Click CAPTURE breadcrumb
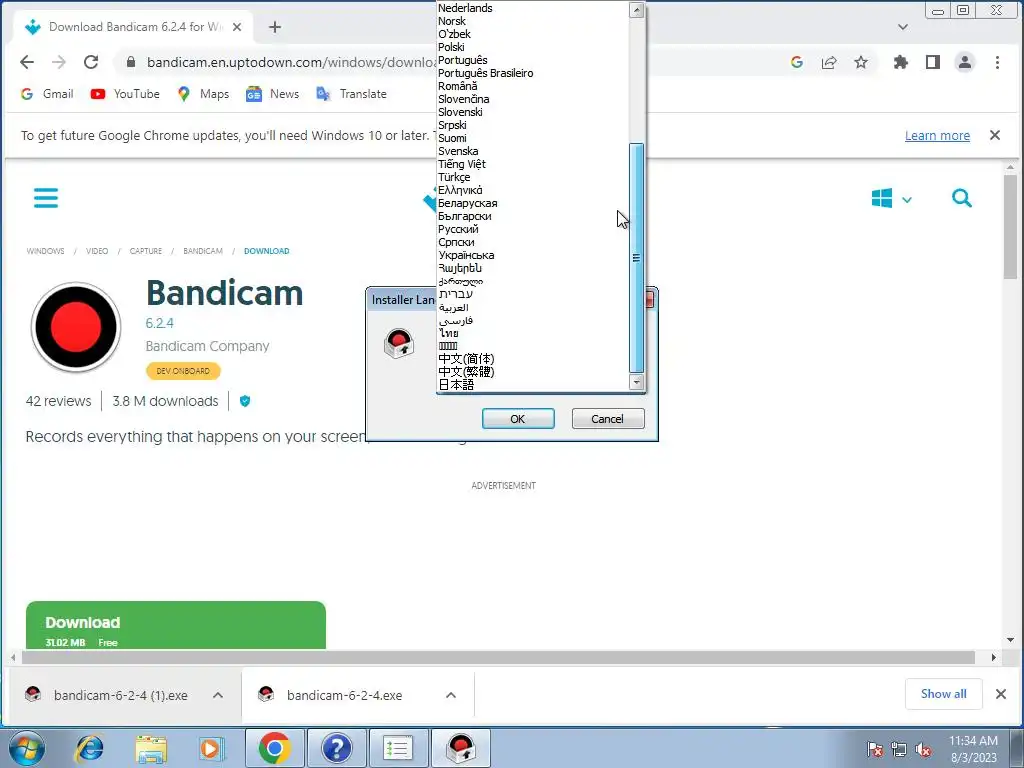Image resolution: width=1024 pixels, height=768 pixels. click(x=146, y=251)
